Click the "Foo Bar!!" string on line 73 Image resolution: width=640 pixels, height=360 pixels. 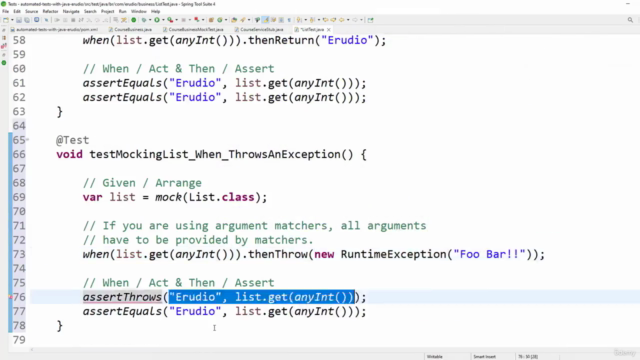click(489, 254)
